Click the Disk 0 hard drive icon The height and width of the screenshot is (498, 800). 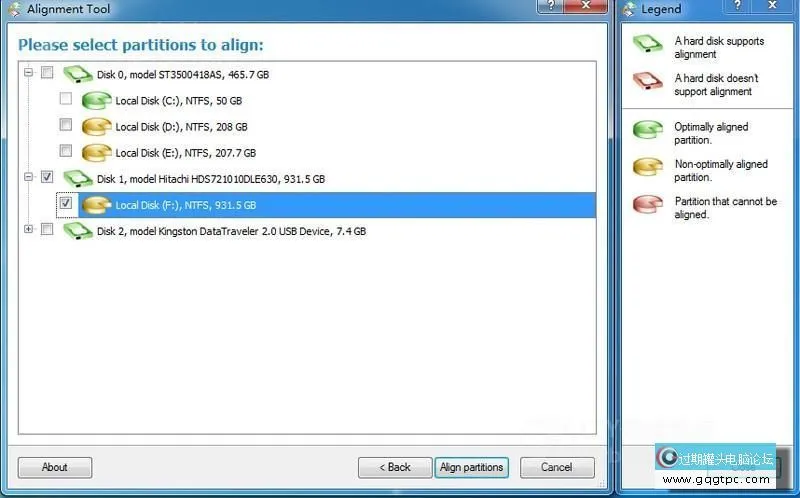[78, 74]
